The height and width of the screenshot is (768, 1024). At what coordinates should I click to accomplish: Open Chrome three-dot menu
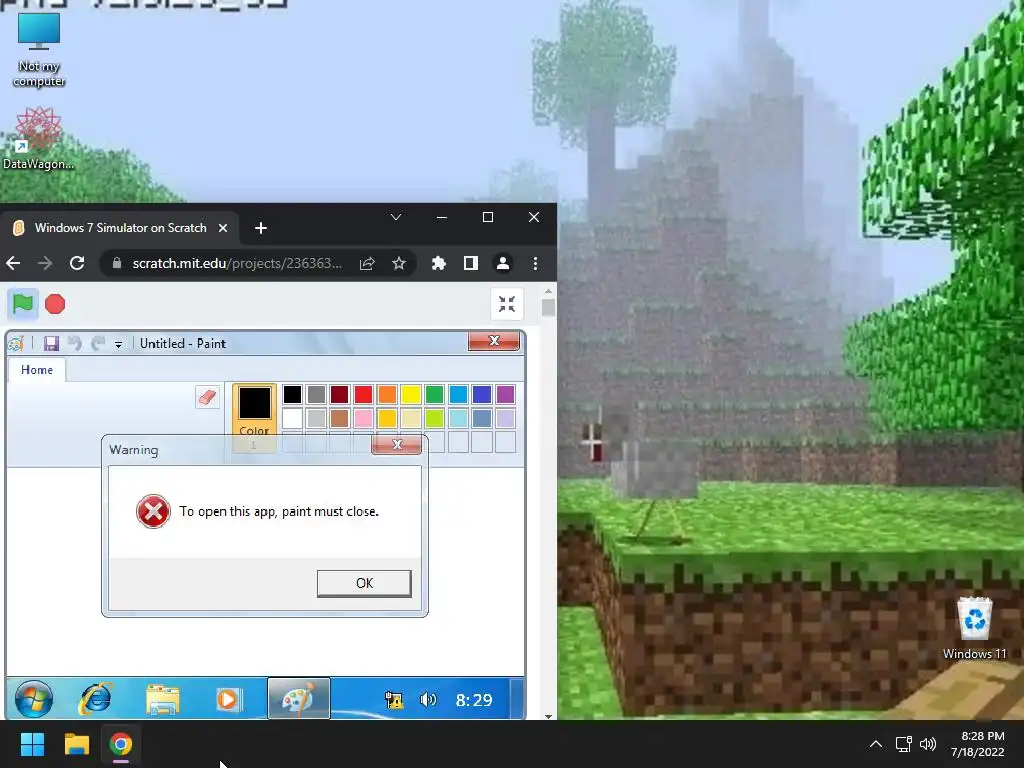pos(536,263)
